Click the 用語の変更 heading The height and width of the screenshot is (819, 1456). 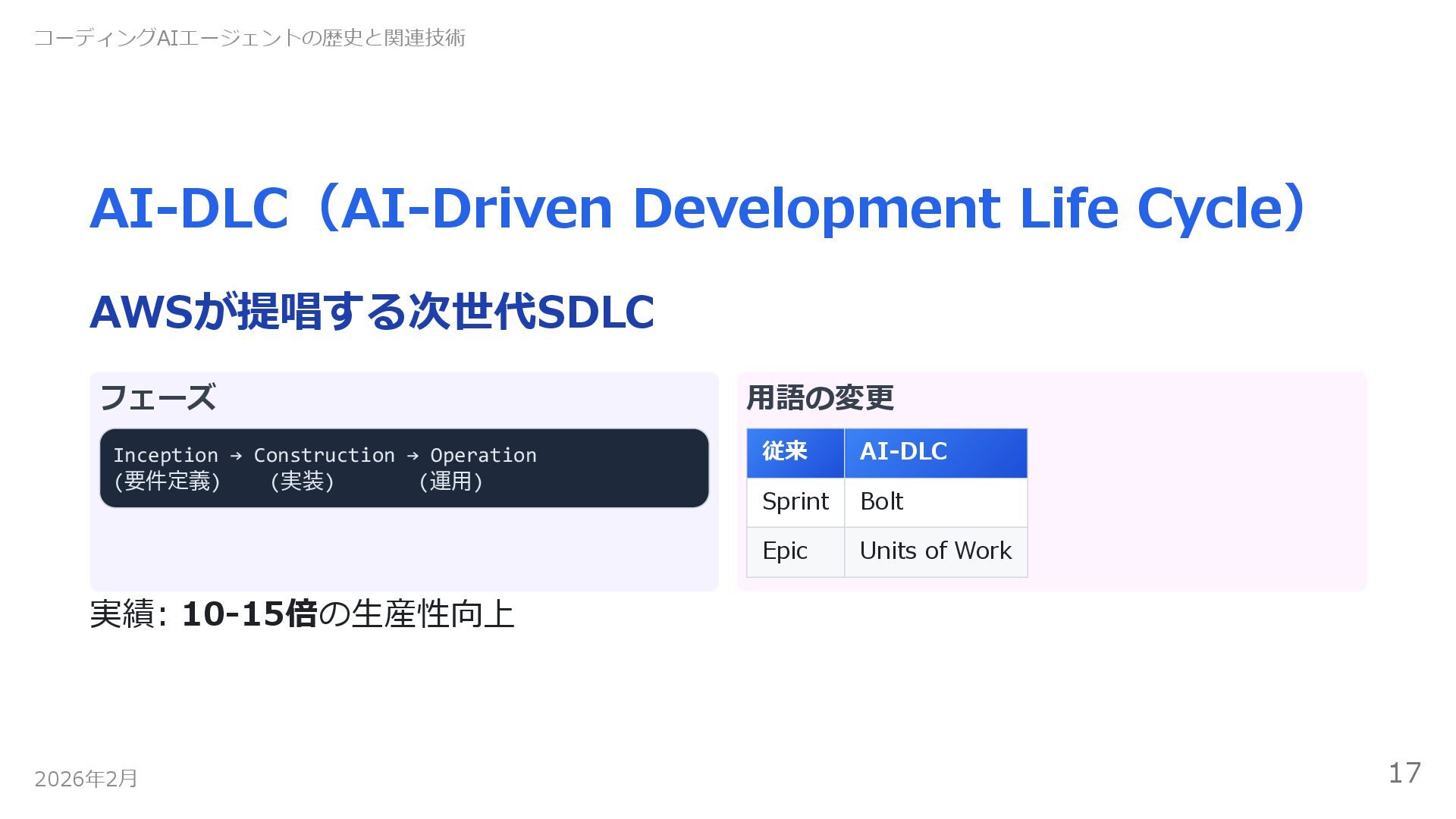click(820, 397)
